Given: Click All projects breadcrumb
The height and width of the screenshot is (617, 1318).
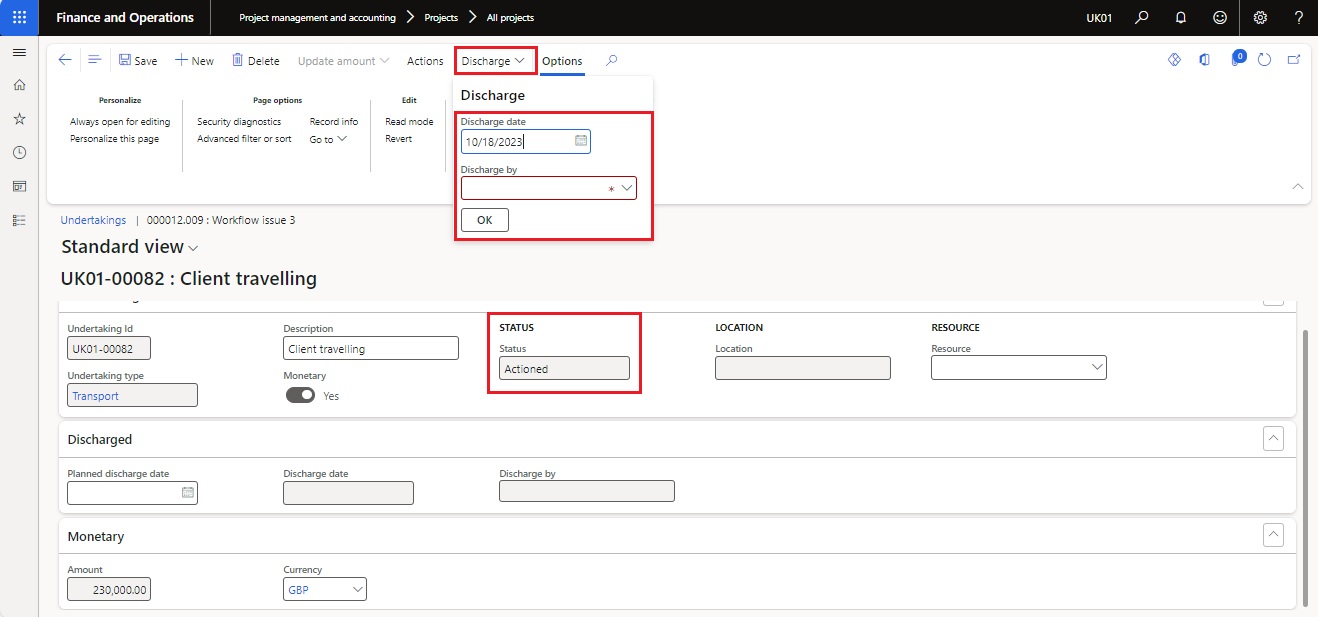Looking at the screenshot, I should point(510,18).
